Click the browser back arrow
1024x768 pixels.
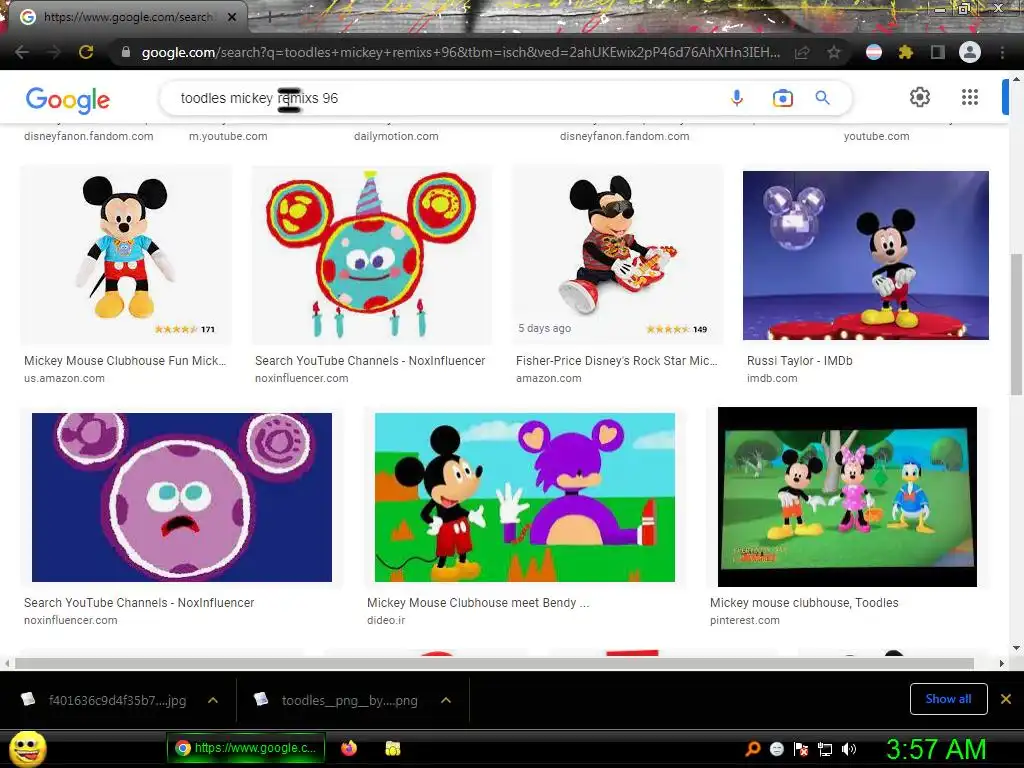22,52
